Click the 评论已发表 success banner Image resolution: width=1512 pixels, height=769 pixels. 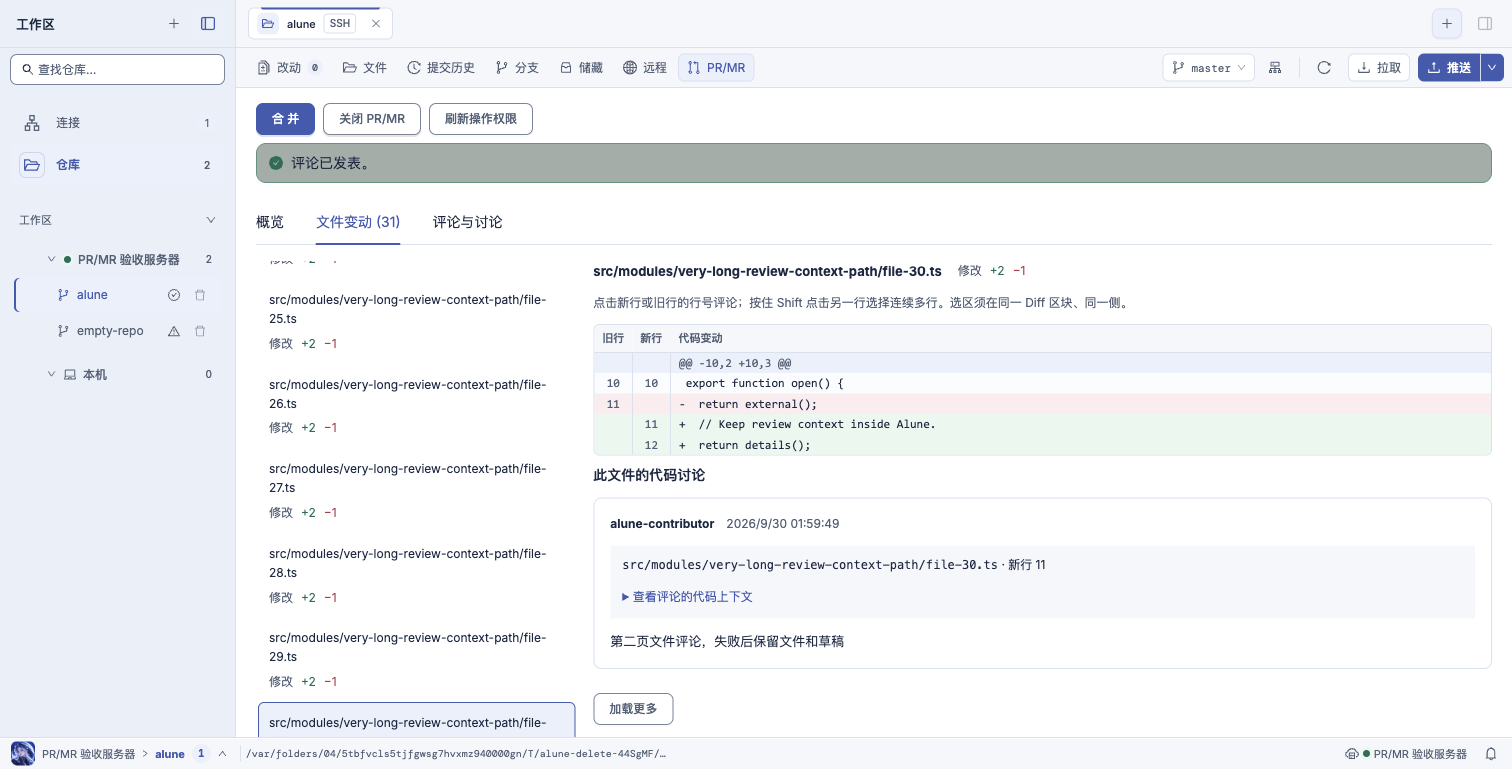click(874, 163)
